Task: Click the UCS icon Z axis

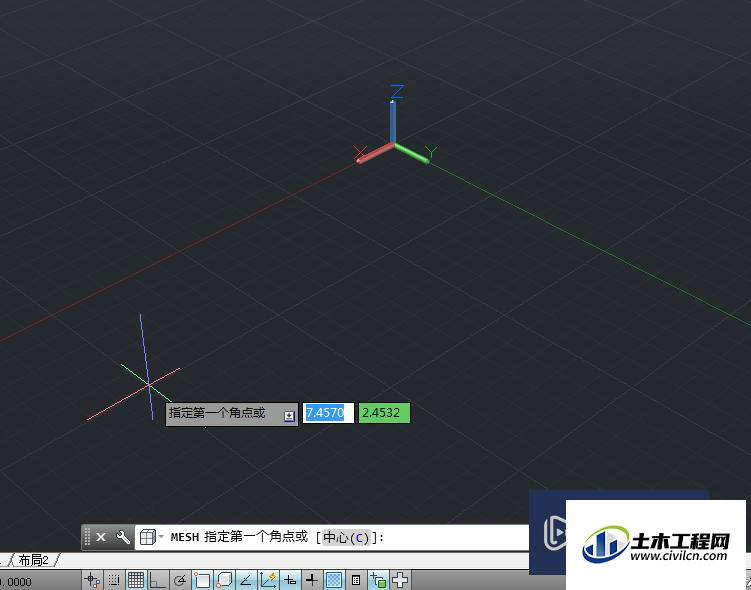Action: (393, 120)
